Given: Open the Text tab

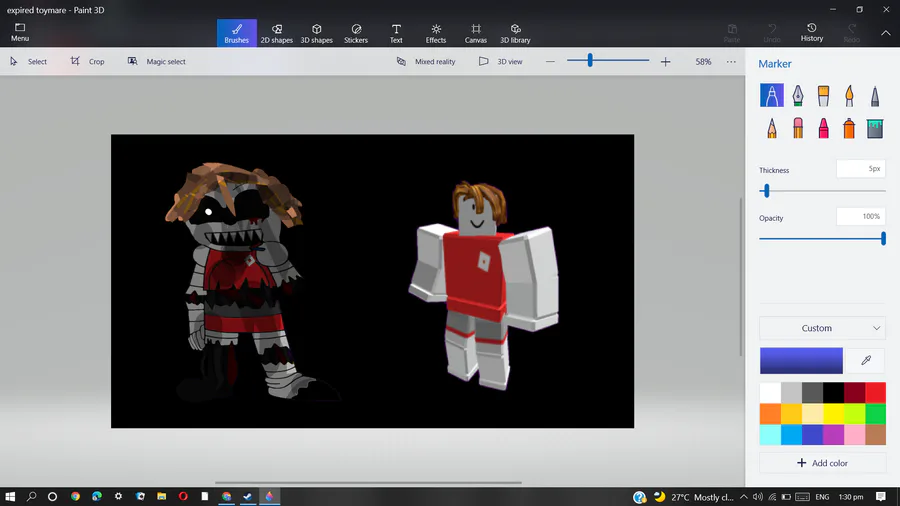Looking at the screenshot, I should click(x=396, y=33).
